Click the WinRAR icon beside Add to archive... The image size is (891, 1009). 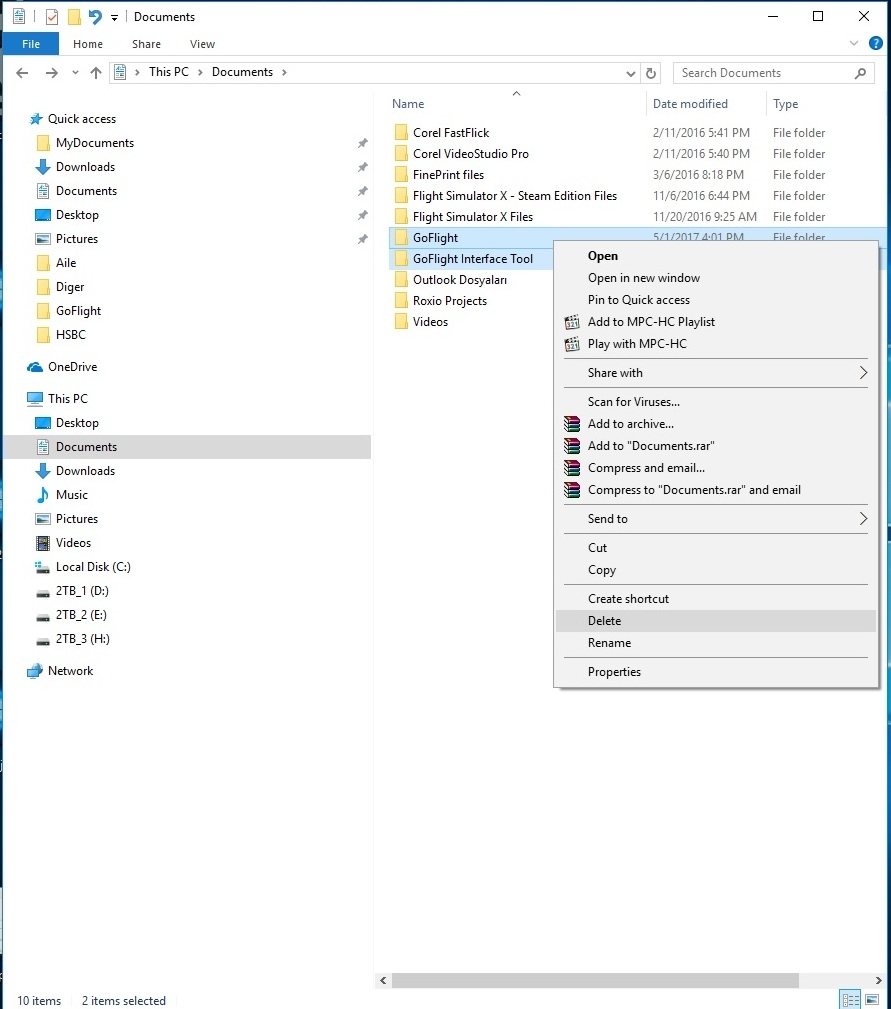(x=572, y=424)
